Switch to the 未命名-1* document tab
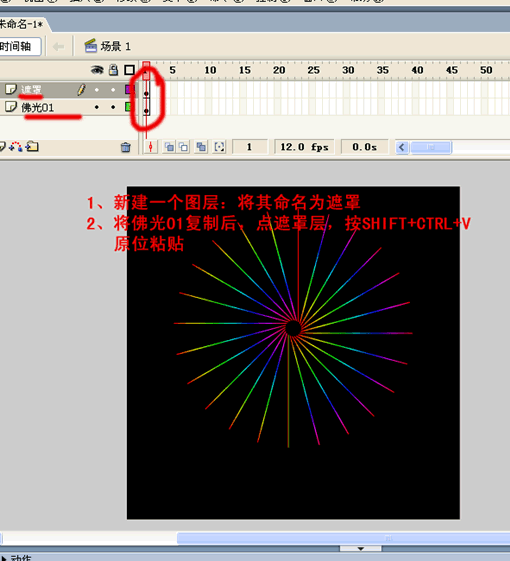The image size is (510, 561). (21, 24)
